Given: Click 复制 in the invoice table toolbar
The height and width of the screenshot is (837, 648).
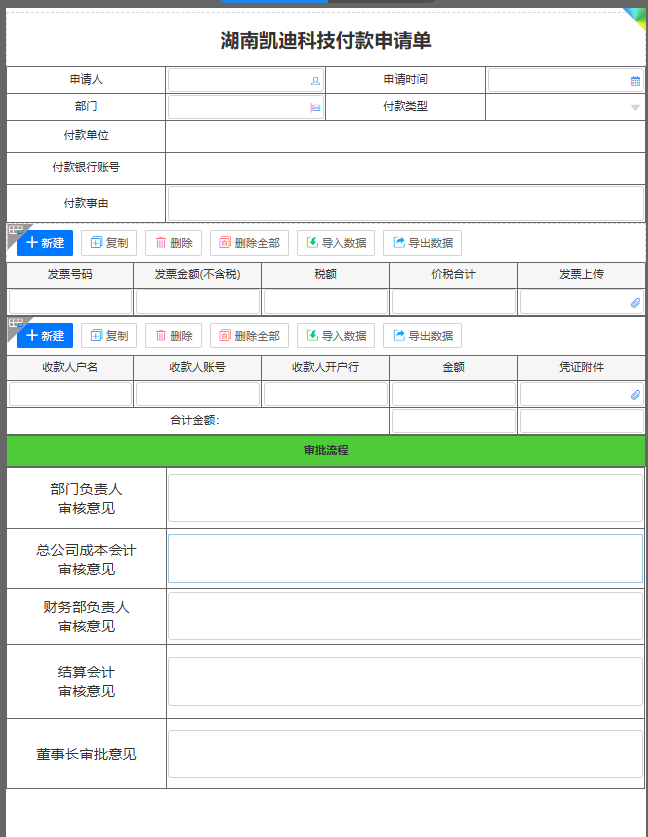Looking at the screenshot, I should (x=109, y=243).
